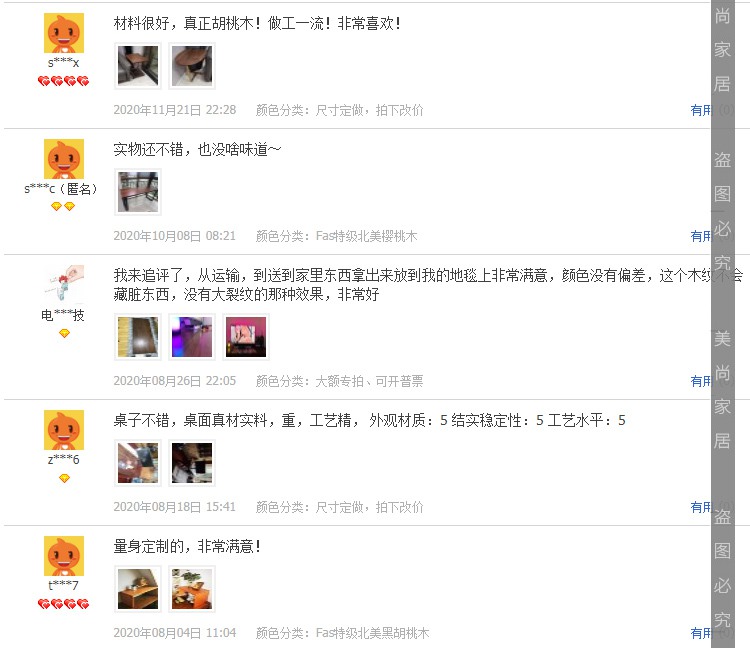Mark the 2020年08月04日 review as 有用
The height and width of the screenshot is (648, 750).
click(x=701, y=633)
